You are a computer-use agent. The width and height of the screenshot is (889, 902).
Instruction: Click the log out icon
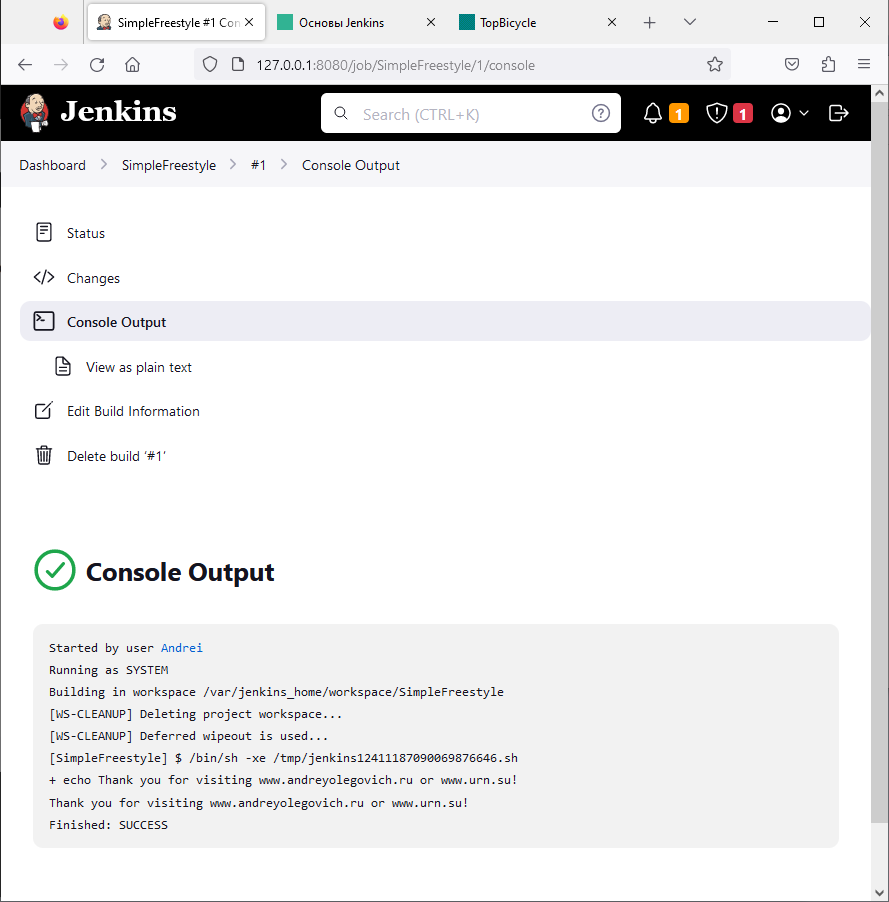(x=838, y=113)
